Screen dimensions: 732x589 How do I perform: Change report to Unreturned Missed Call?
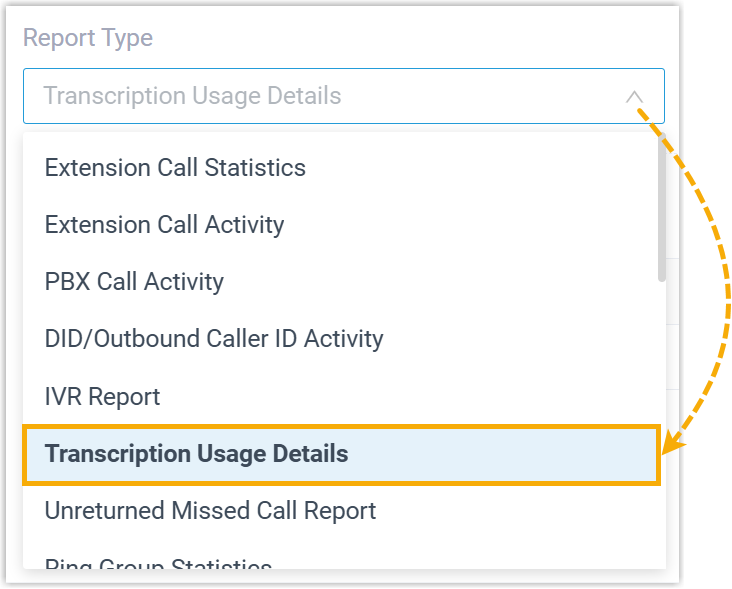point(210,511)
